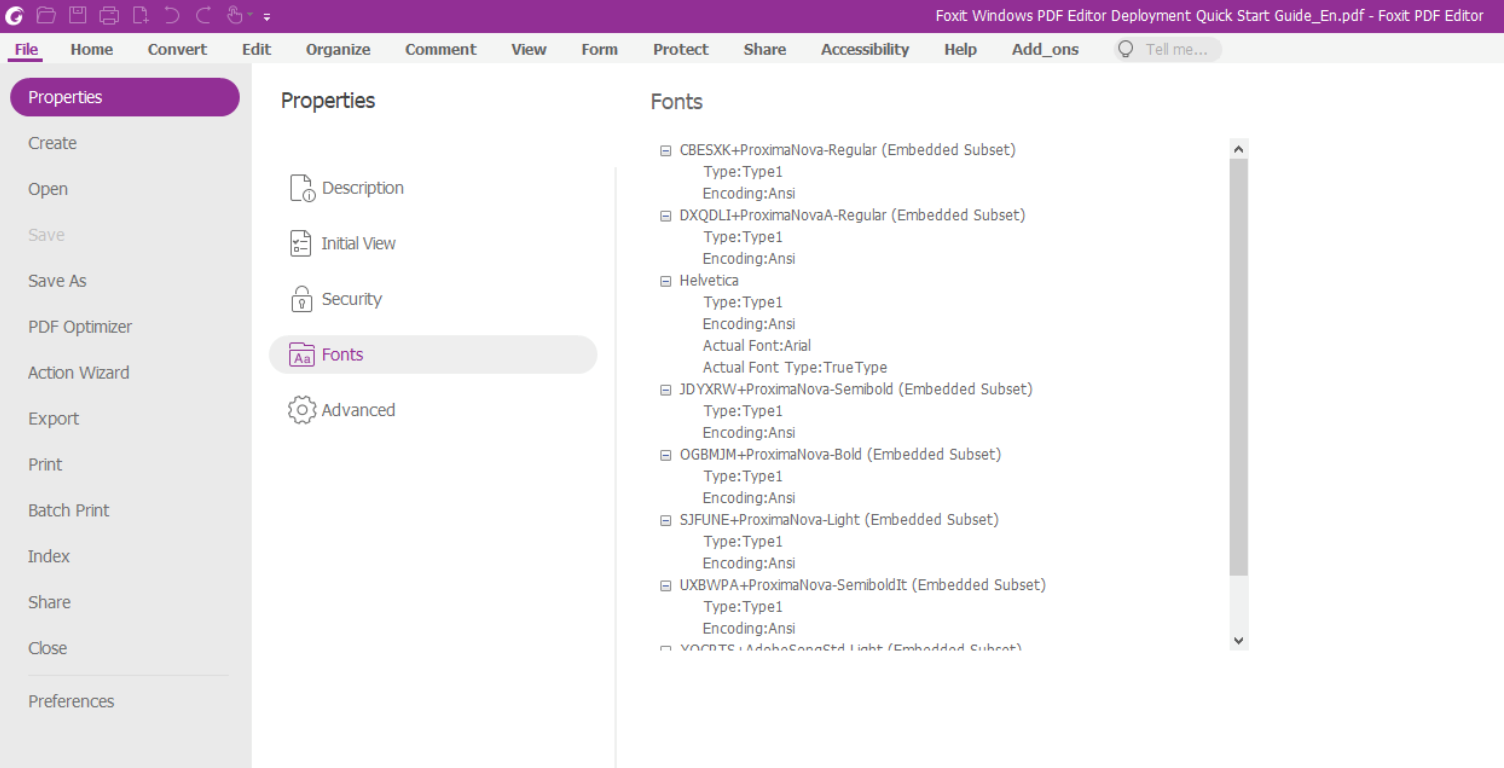Screen dimensions: 1504x768
Task: Open the Share ribbon tab
Action: [765, 49]
